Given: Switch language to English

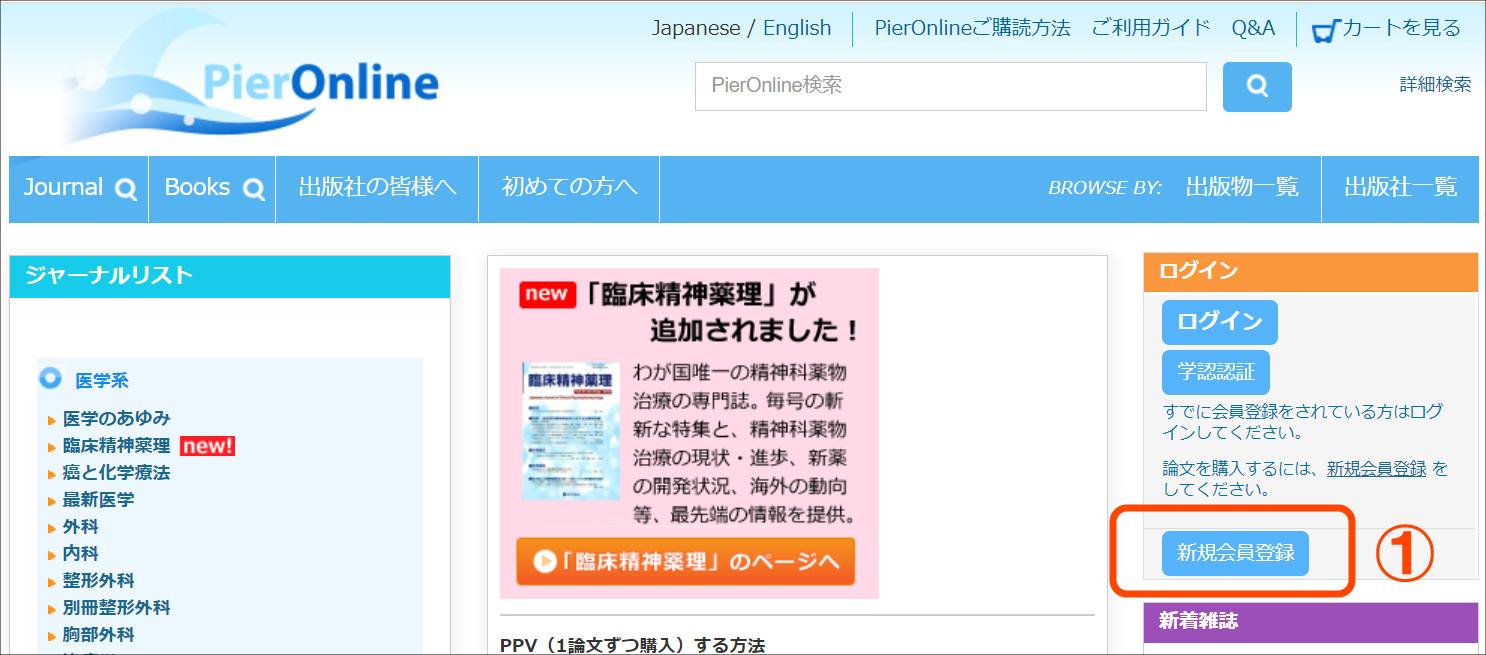Looking at the screenshot, I should 797,28.
